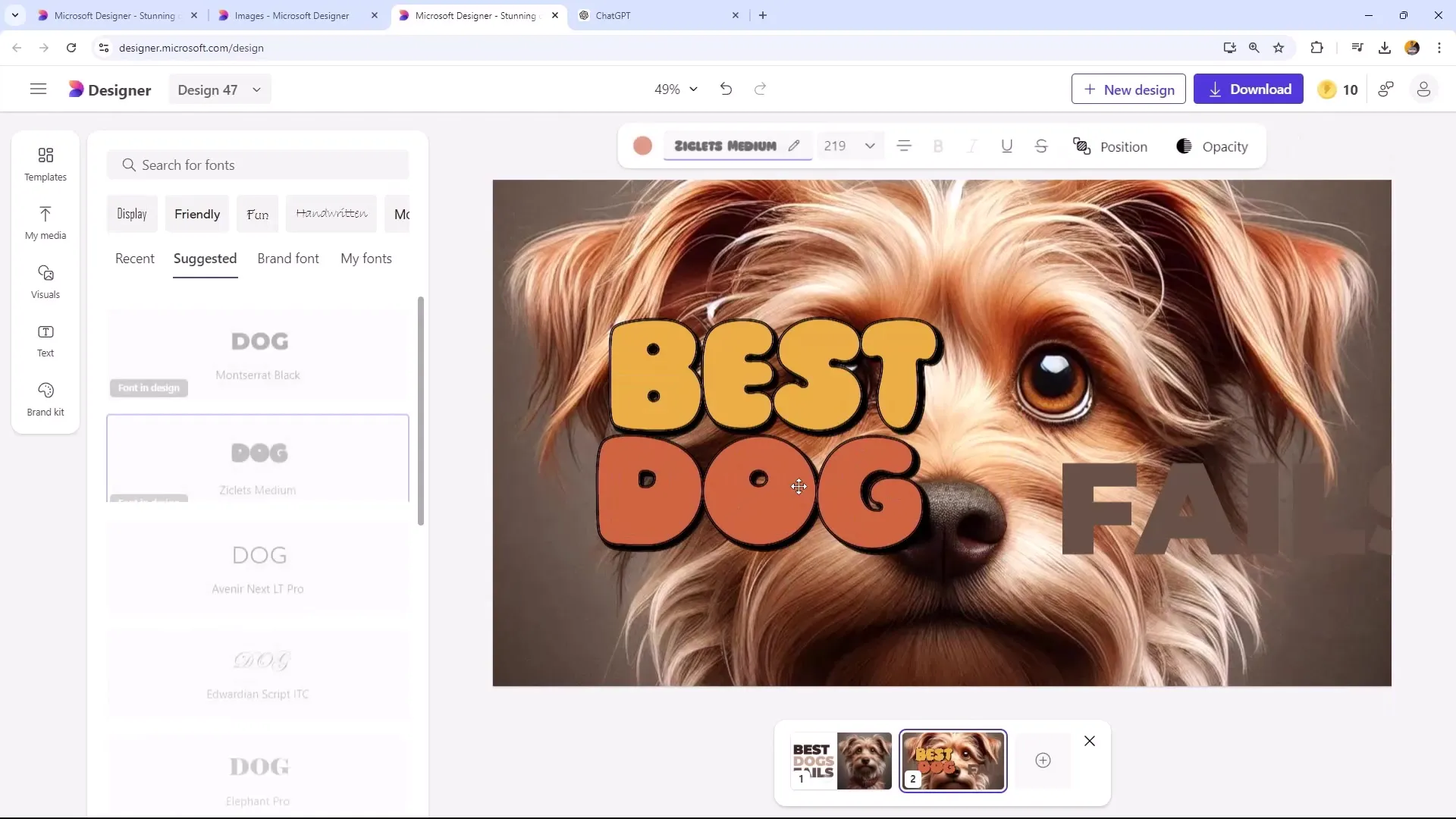Click the orange color swatch selector
1456x819 pixels.
(x=643, y=147)
